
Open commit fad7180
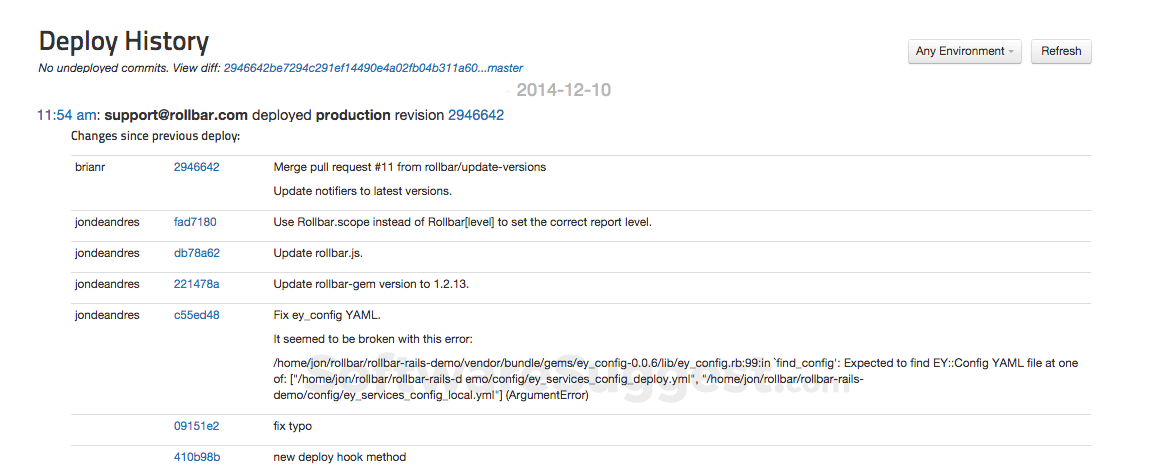pyautogui.click(x=195, y=222)
